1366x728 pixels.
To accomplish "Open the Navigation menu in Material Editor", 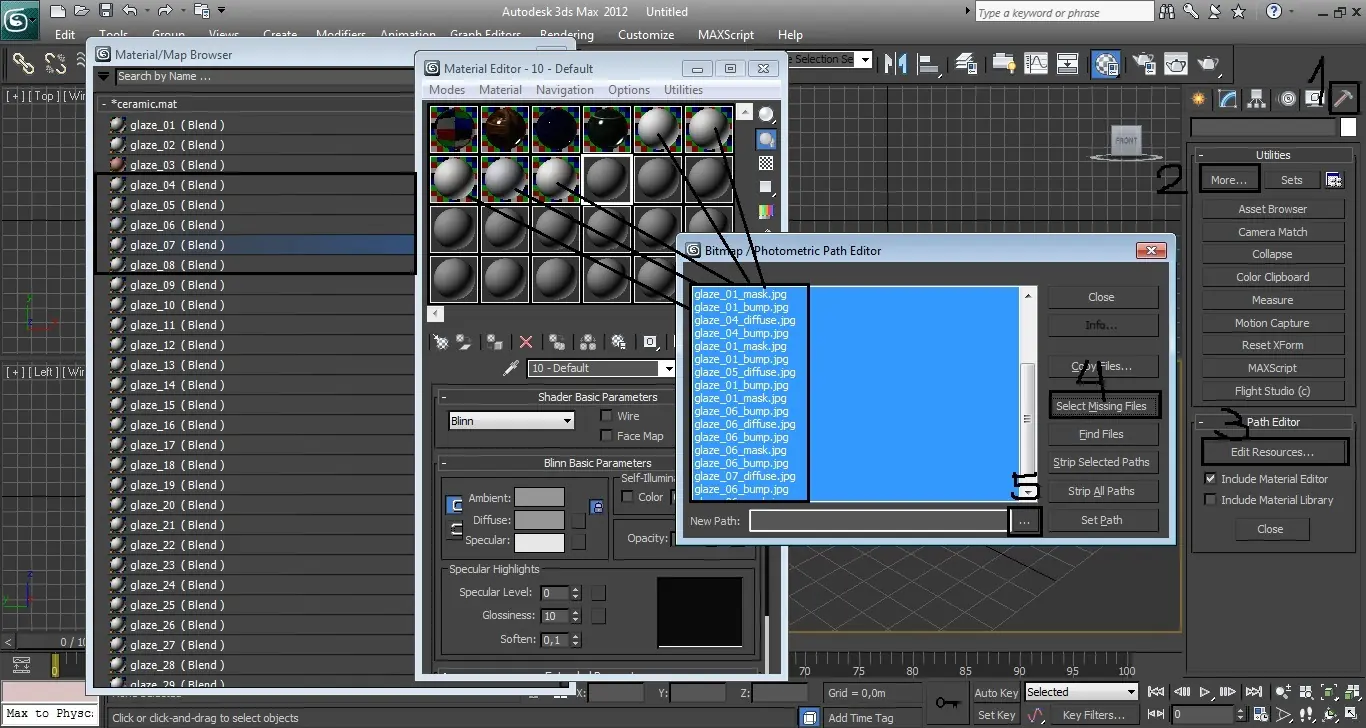I will [565, 89].
